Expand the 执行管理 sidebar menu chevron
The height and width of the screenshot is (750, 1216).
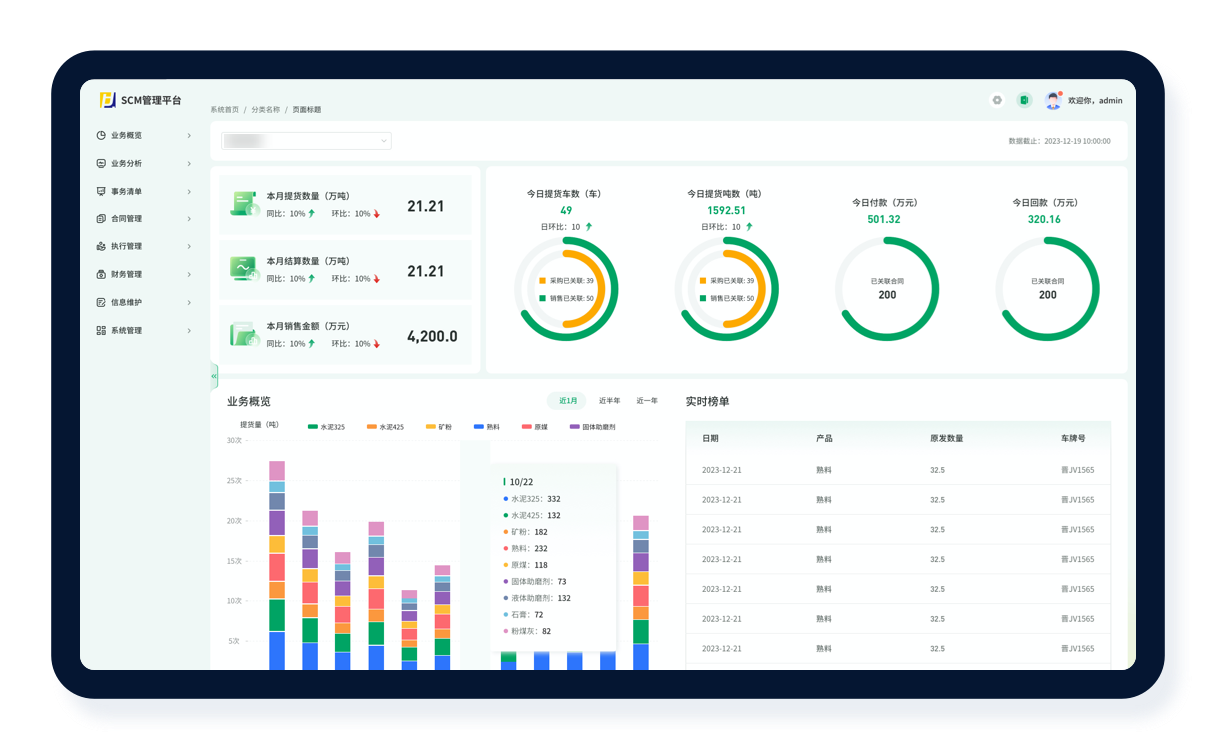click(x=189, y=246)
